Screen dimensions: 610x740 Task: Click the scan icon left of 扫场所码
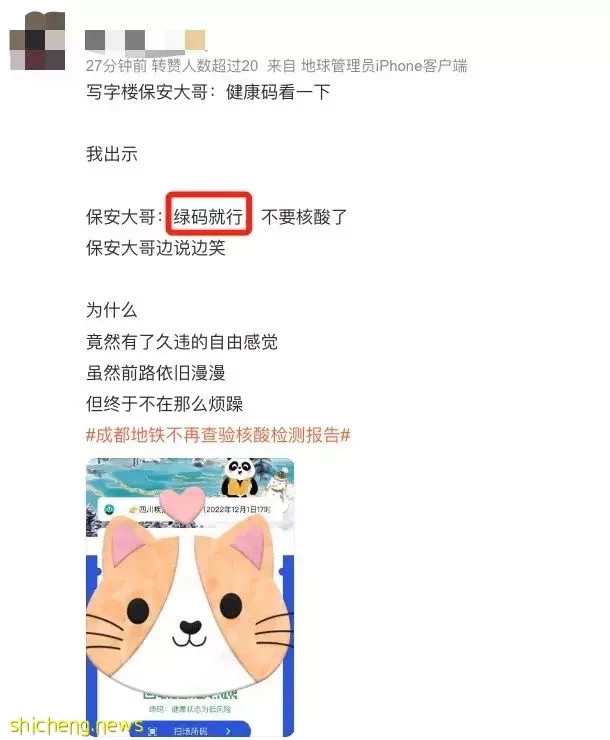pos(152,731)
